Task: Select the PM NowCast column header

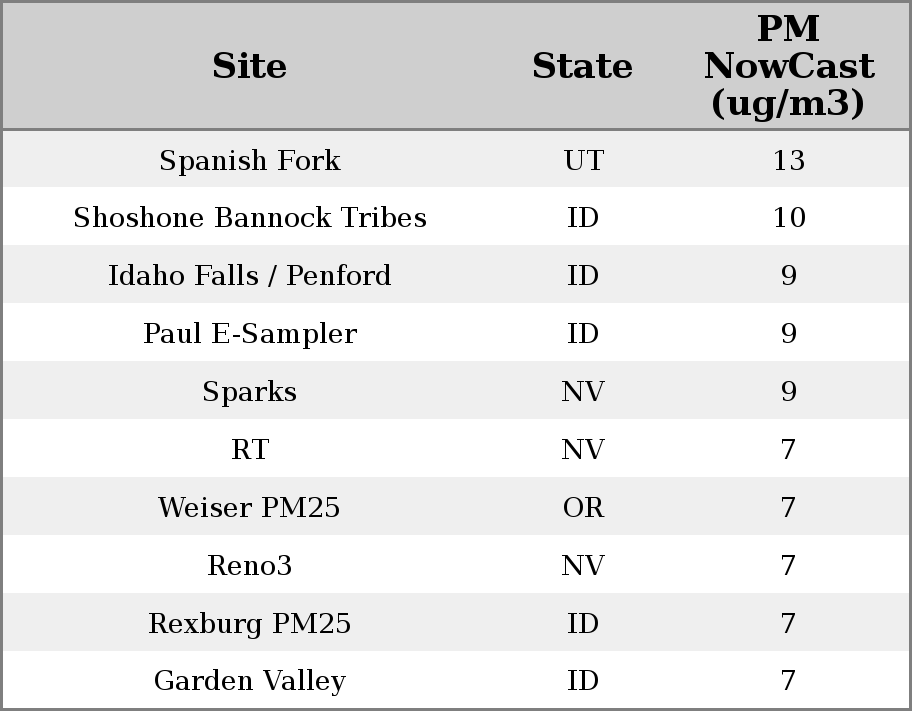Action: (x=788, y=66)
